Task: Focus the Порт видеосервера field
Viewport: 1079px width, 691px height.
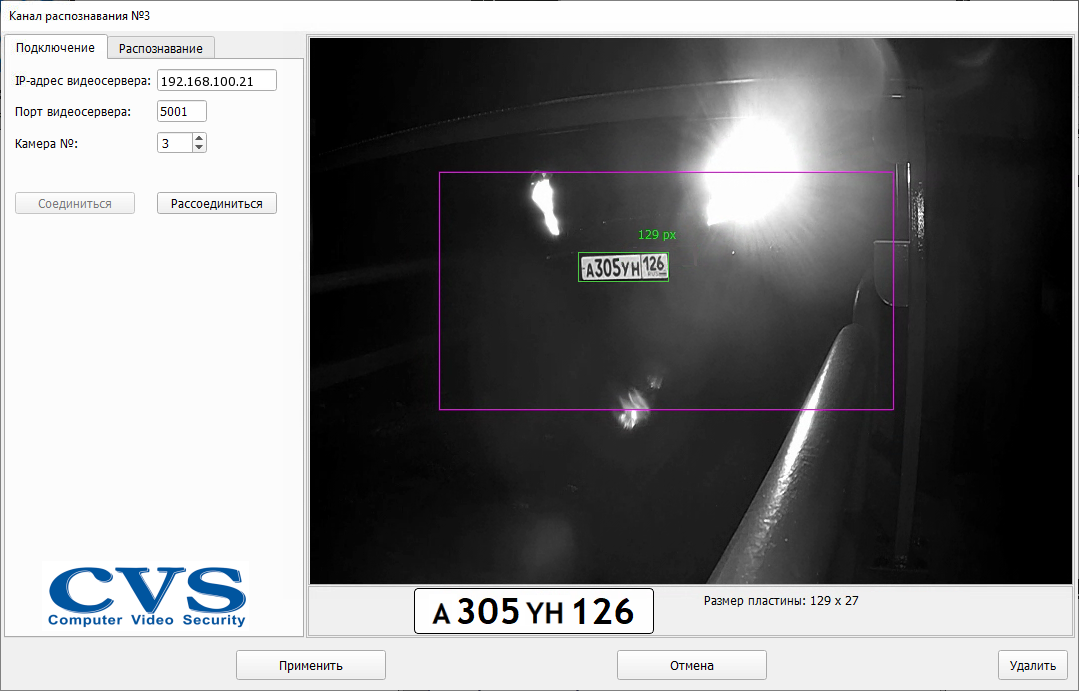Action: [181, 112]
